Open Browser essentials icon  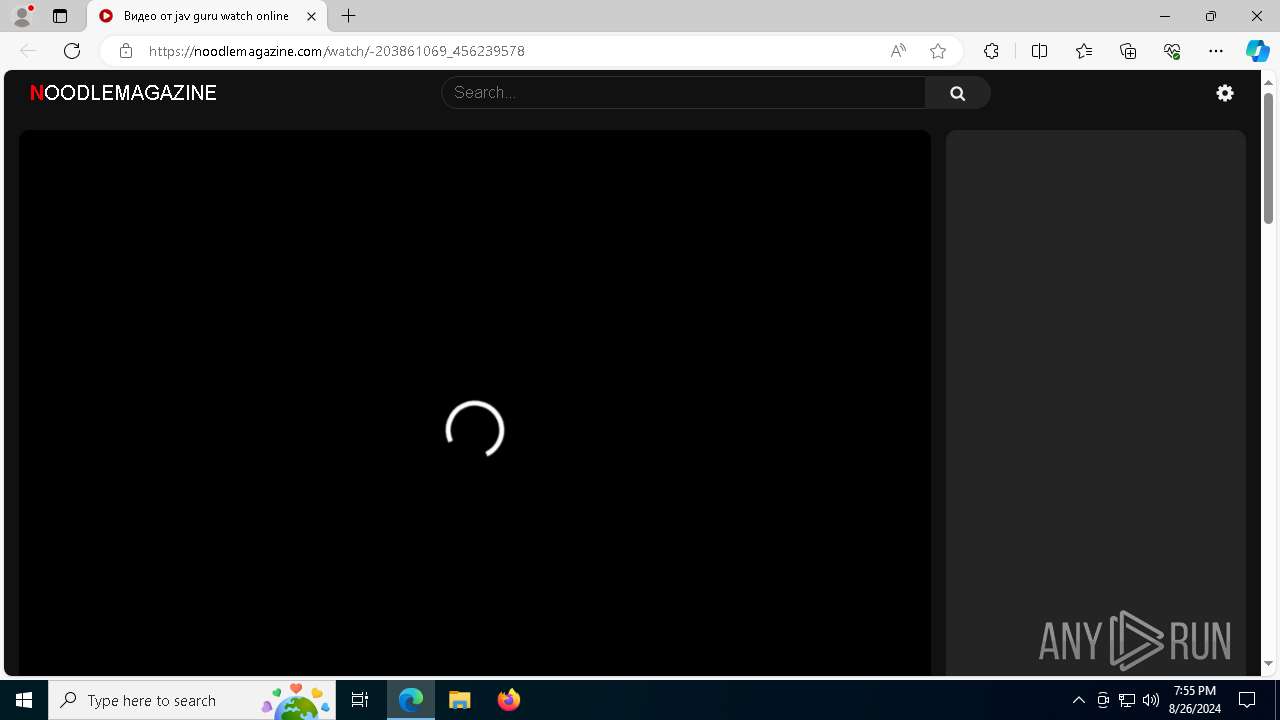tap(1172, 51)
